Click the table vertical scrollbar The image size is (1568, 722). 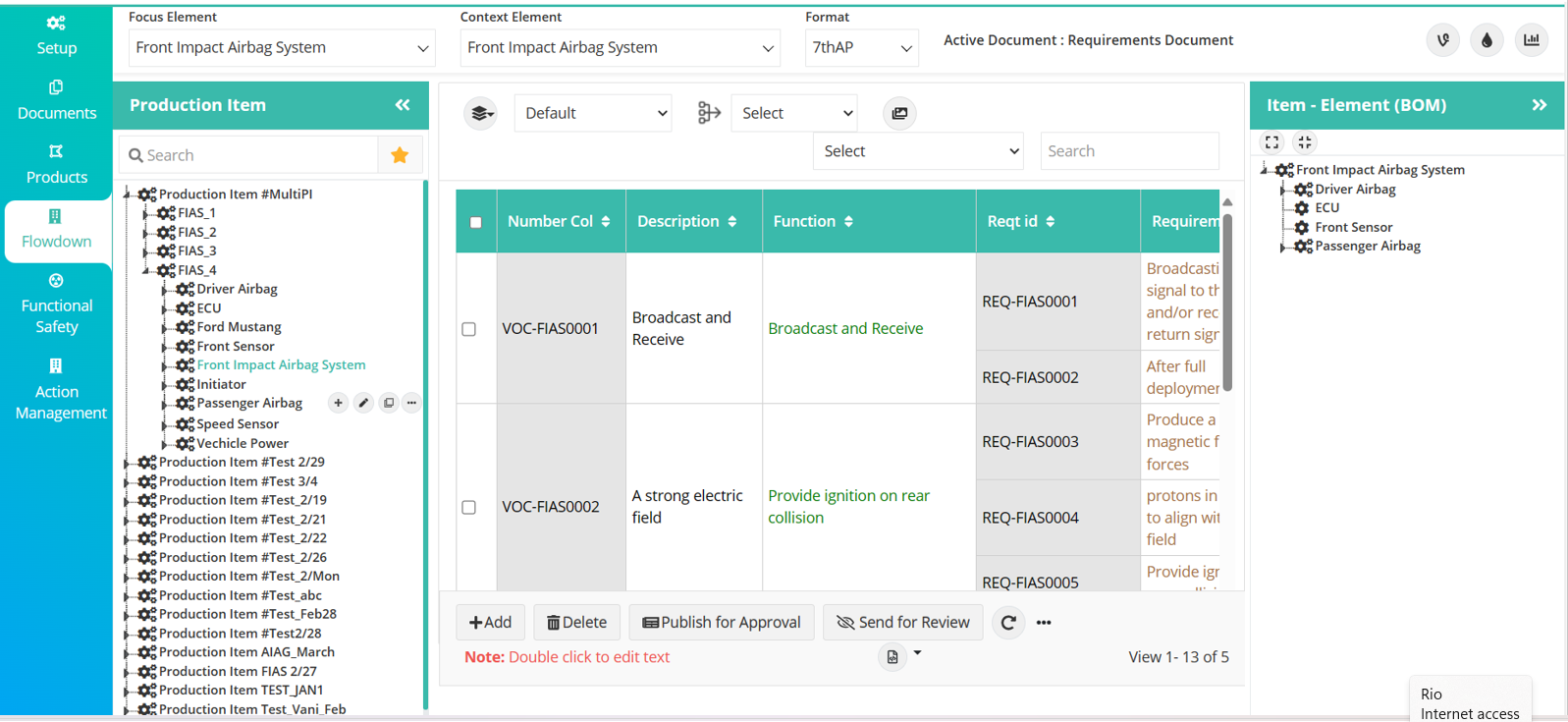coord(1227,305)
